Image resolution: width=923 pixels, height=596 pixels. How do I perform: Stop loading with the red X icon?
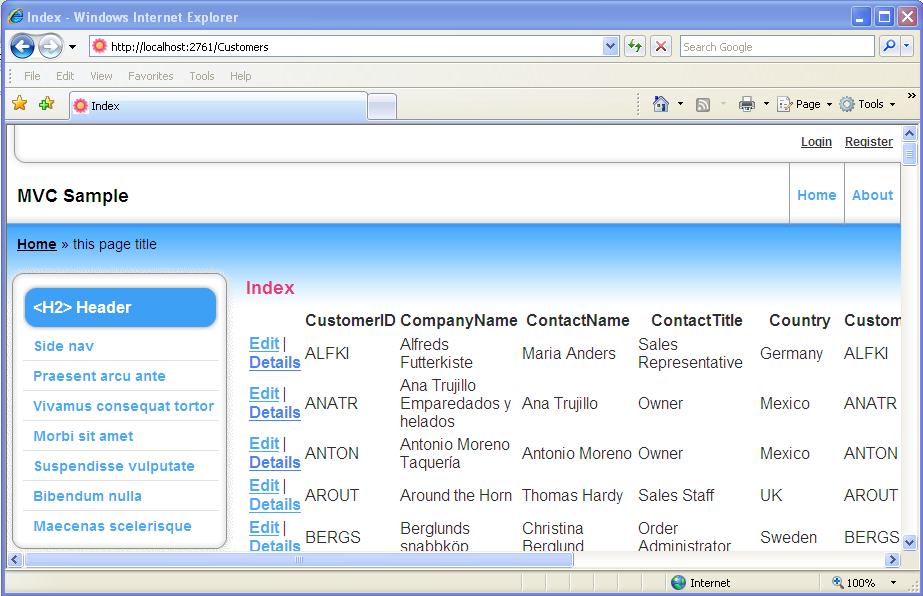pos(661,46)
